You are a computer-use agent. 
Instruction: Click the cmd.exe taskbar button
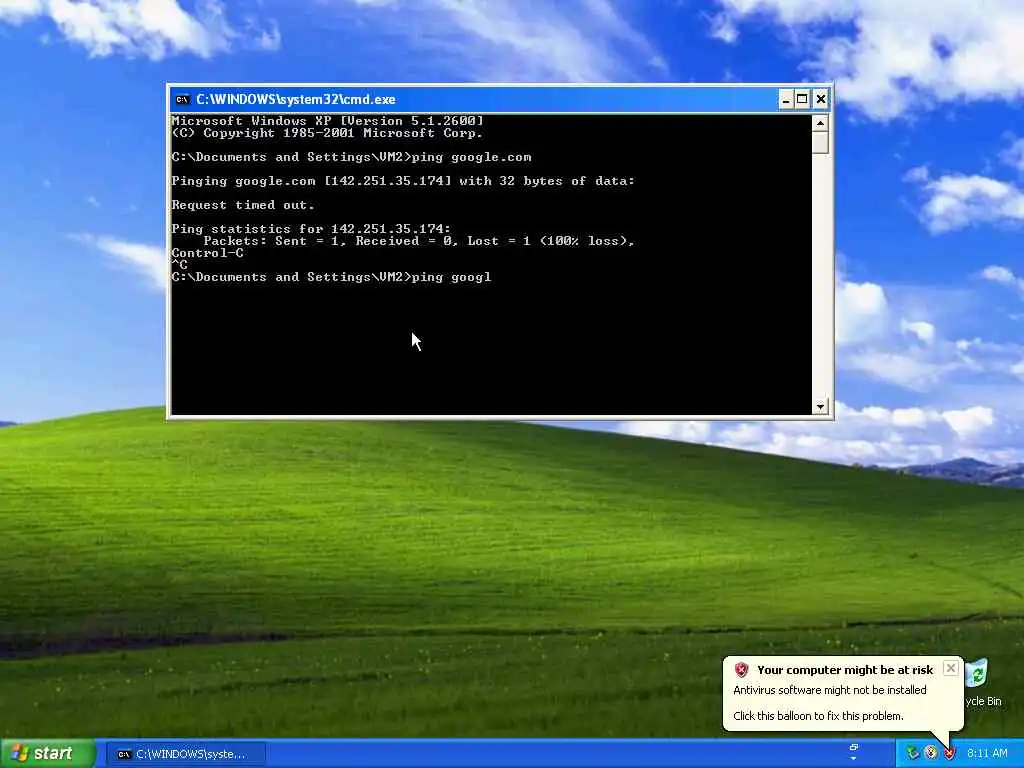tap(187, 754)
